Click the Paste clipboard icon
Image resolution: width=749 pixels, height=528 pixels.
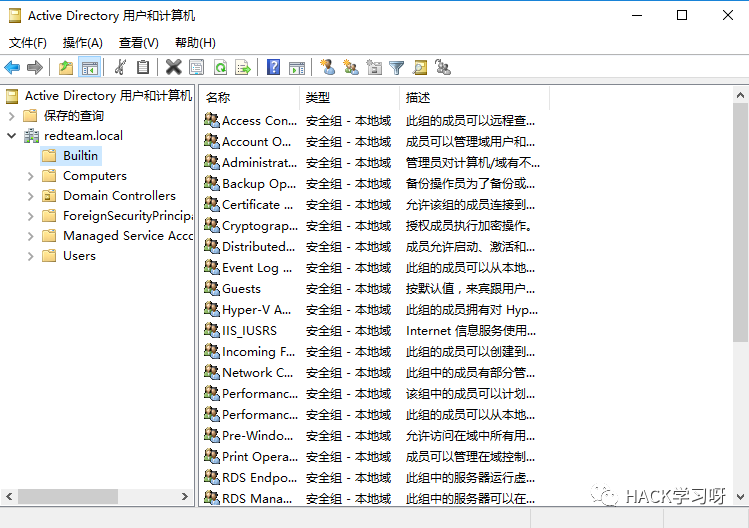coord(143,67)
